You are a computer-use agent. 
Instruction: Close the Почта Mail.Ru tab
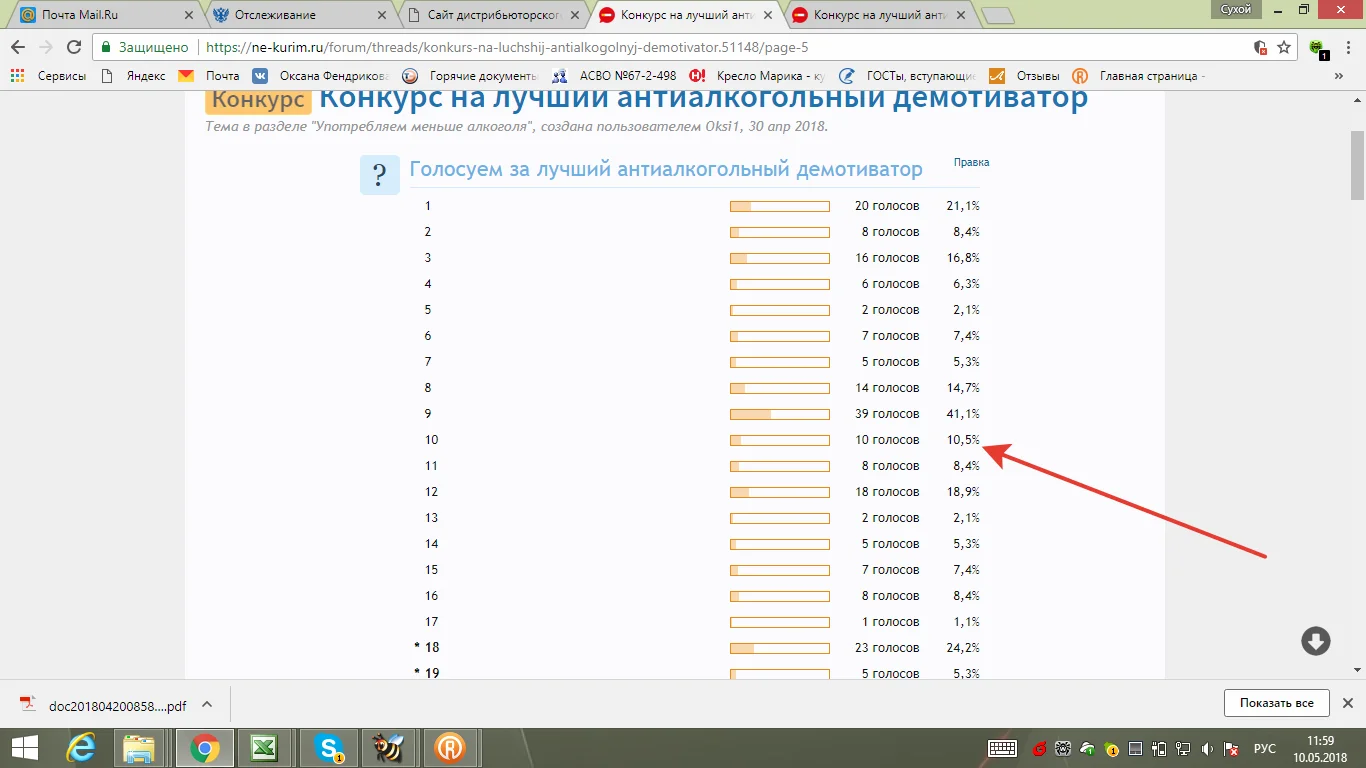click(x=189, y=15)
